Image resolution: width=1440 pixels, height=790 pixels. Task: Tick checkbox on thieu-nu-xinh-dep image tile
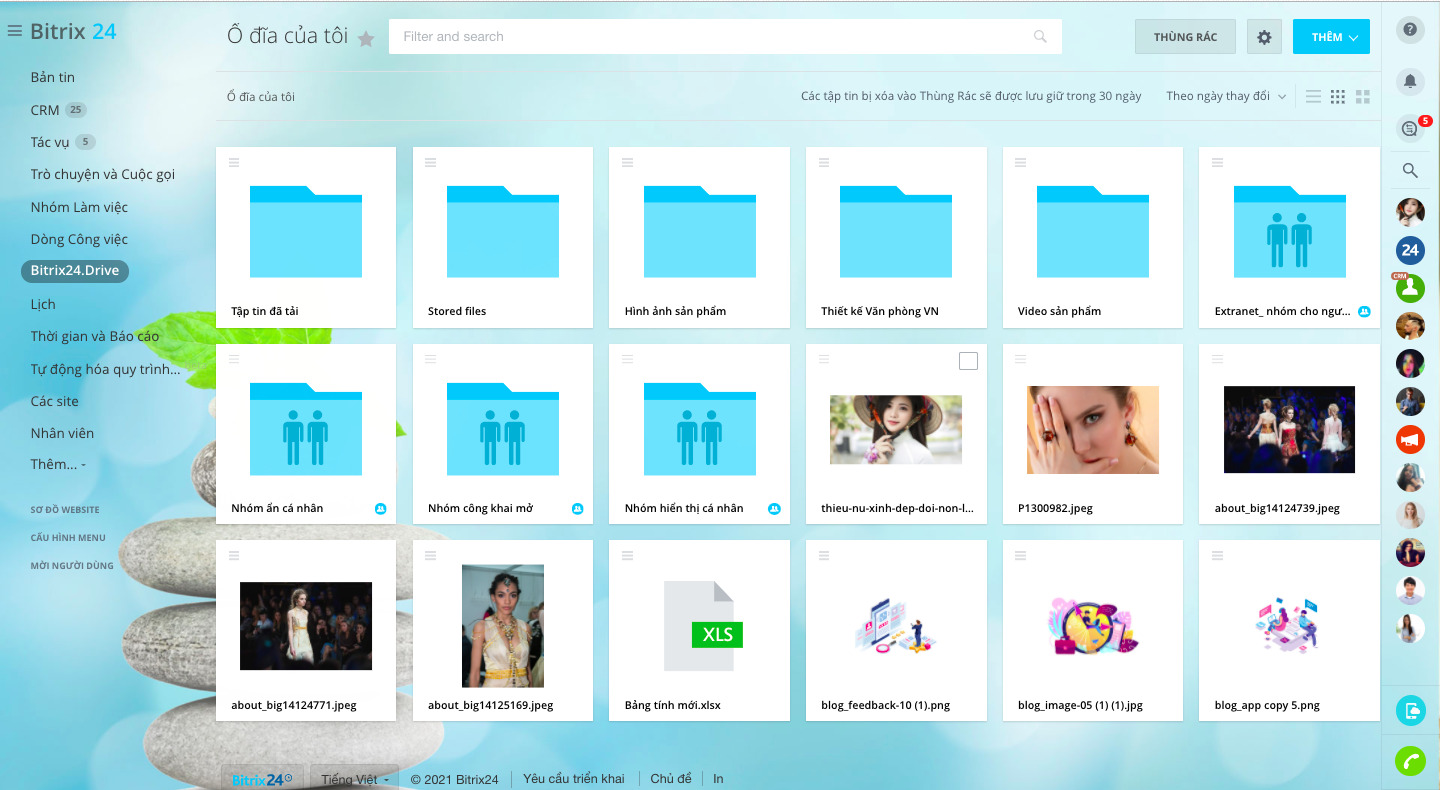[x=968, y=361]
